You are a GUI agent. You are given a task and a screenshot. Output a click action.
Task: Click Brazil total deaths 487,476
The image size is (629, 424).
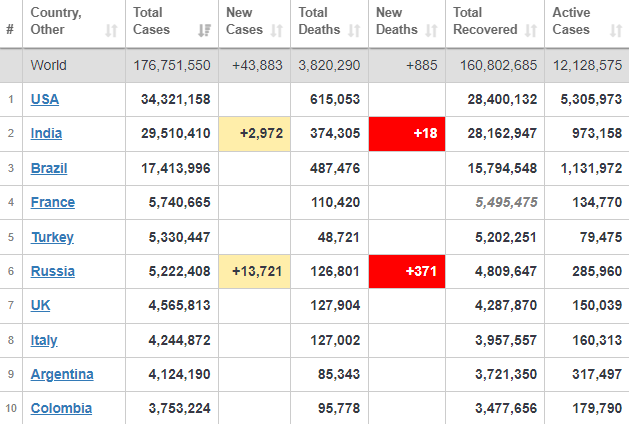335,168
